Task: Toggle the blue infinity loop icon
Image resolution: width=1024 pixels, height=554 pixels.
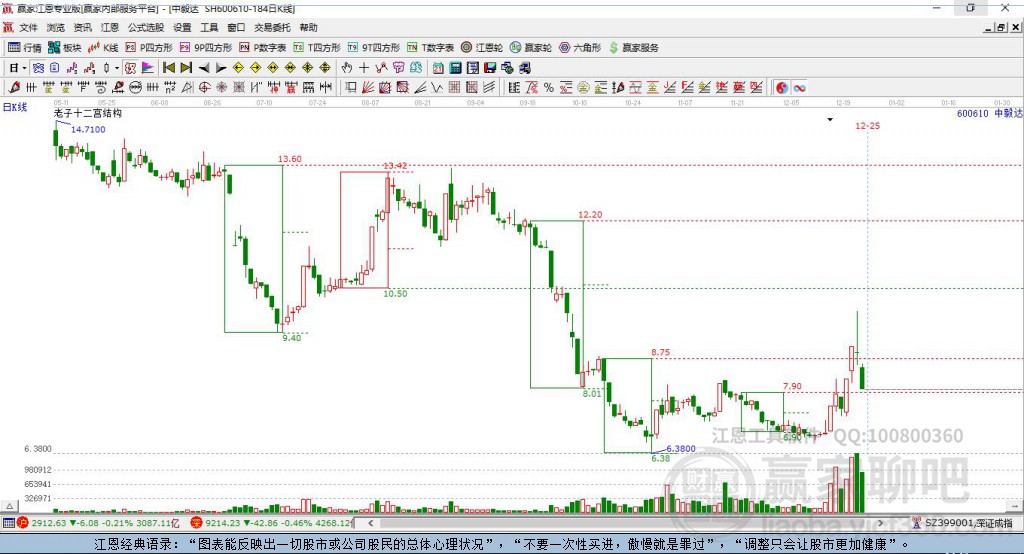Action: (x=799, y=88)
